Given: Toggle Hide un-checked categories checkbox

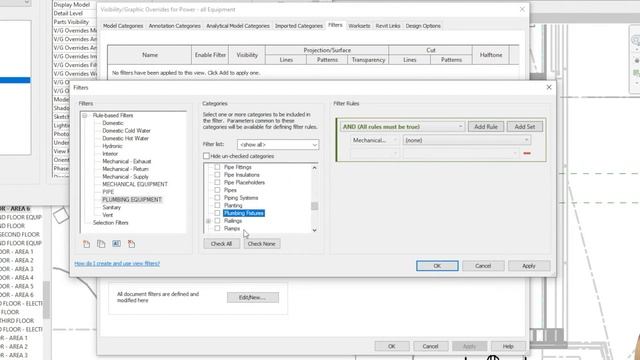Looking at the screenshot, I should (206, 156).
